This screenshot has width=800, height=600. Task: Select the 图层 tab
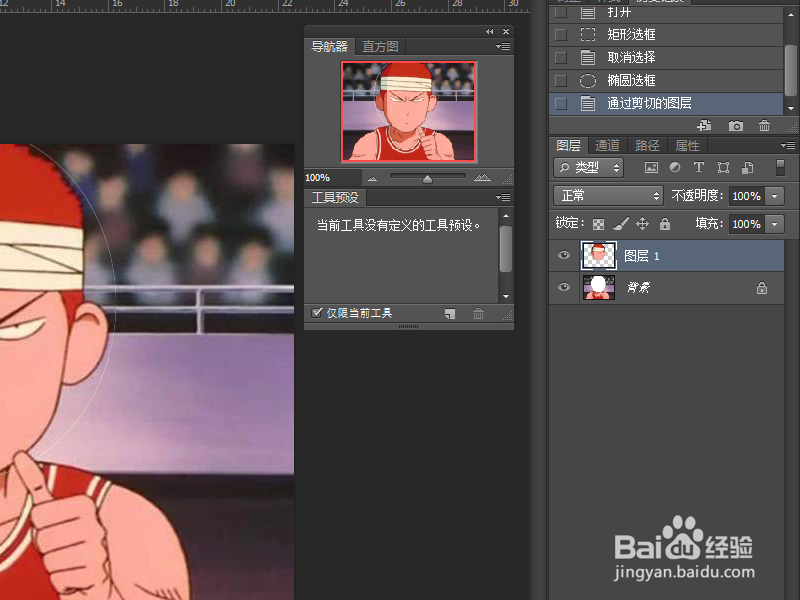coord(568,145)
